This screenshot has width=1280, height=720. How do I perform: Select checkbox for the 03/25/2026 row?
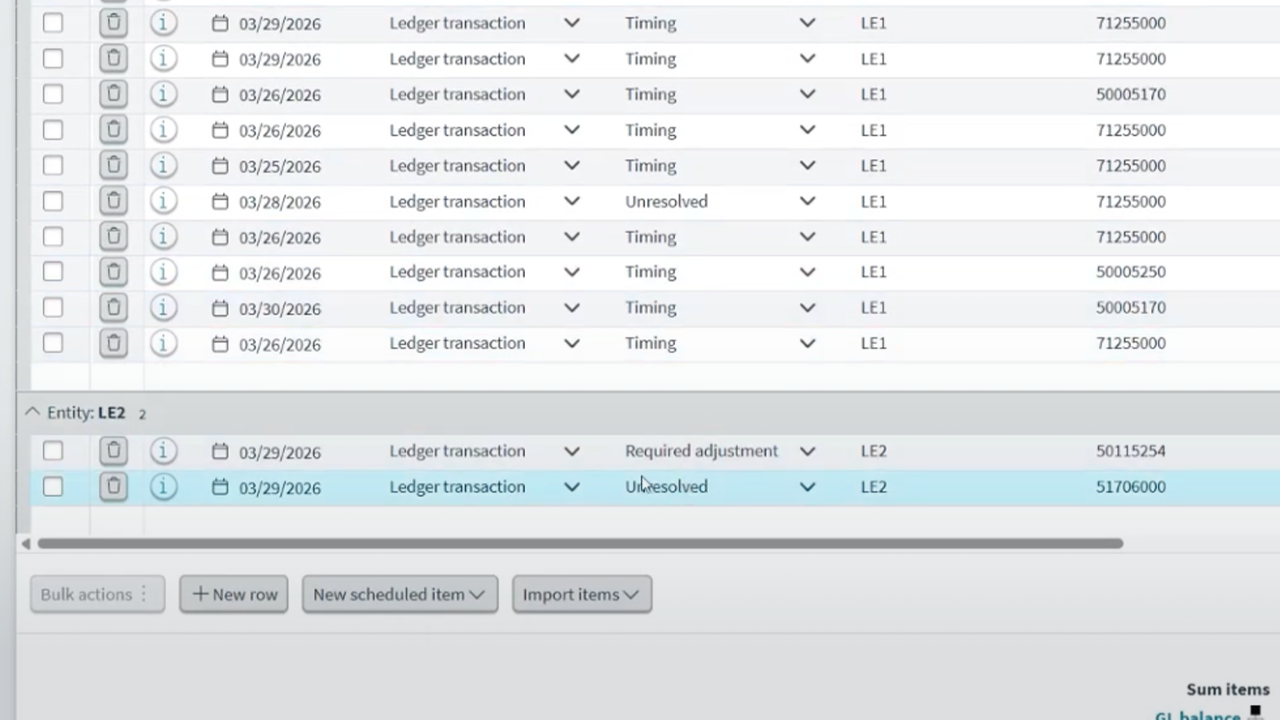pyautogui.click(x=53, y=165)
